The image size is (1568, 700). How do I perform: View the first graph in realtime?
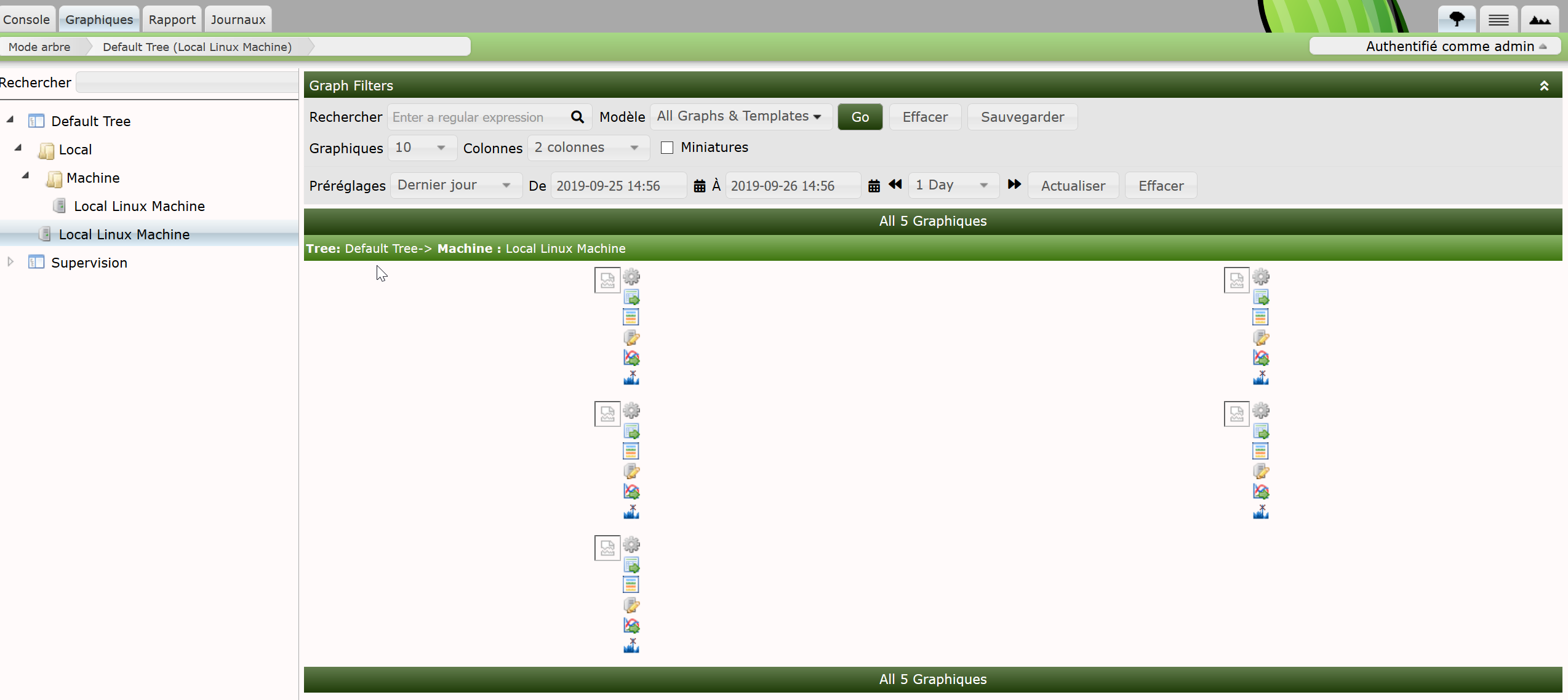[x=631, y=357]
